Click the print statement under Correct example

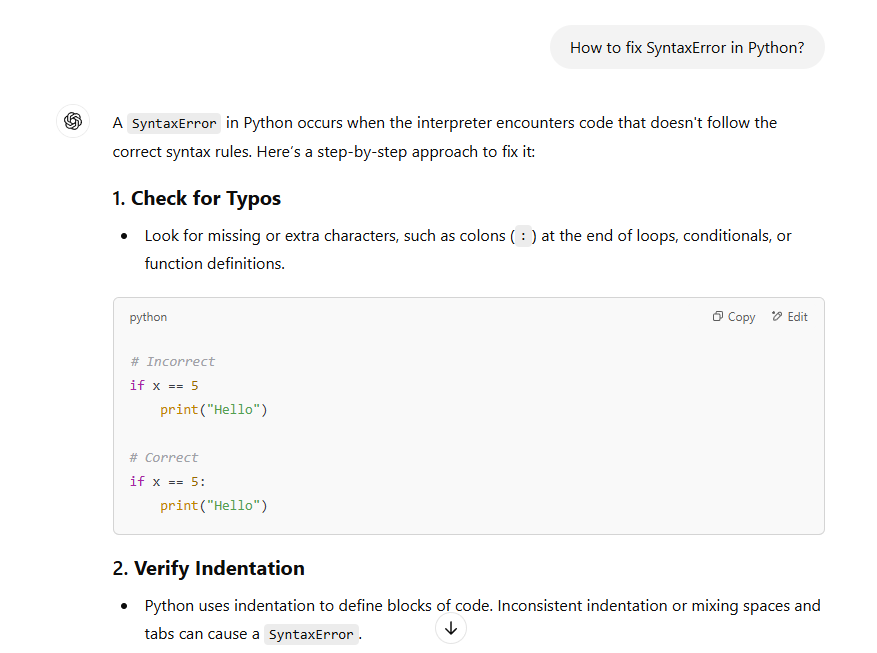pyautogui.click(x=213, y=506)
